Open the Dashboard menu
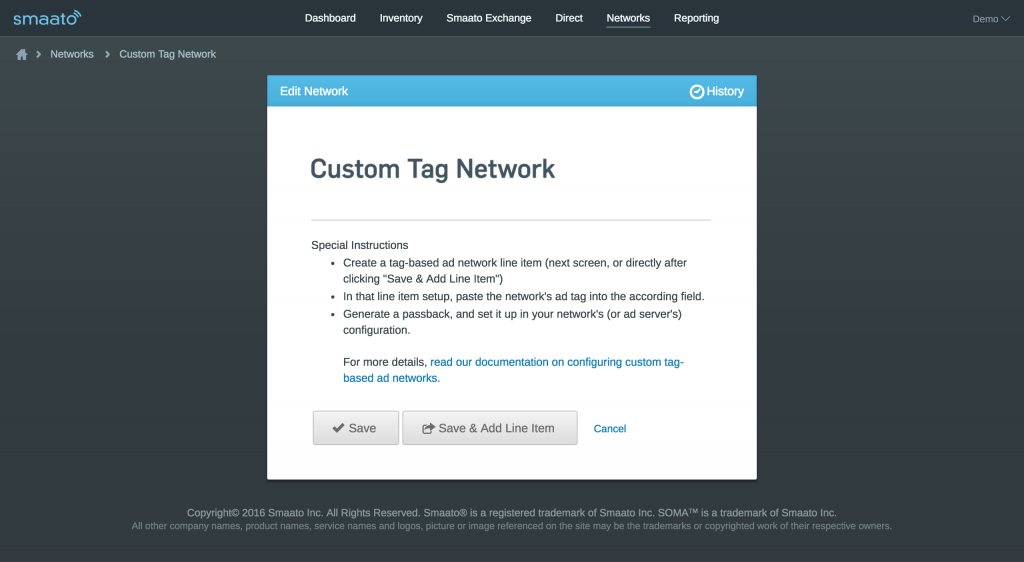 (x=330, y=18)
